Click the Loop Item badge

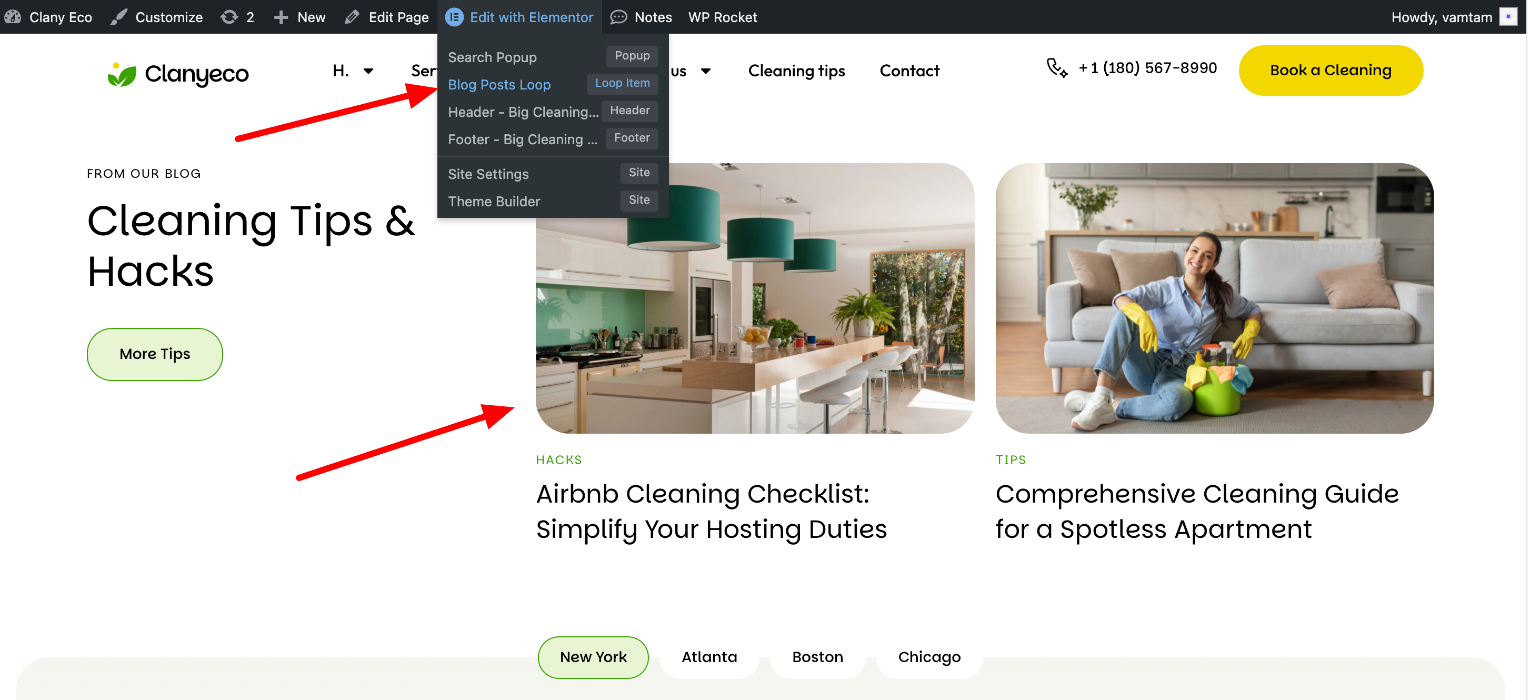[x=622, y=84]
